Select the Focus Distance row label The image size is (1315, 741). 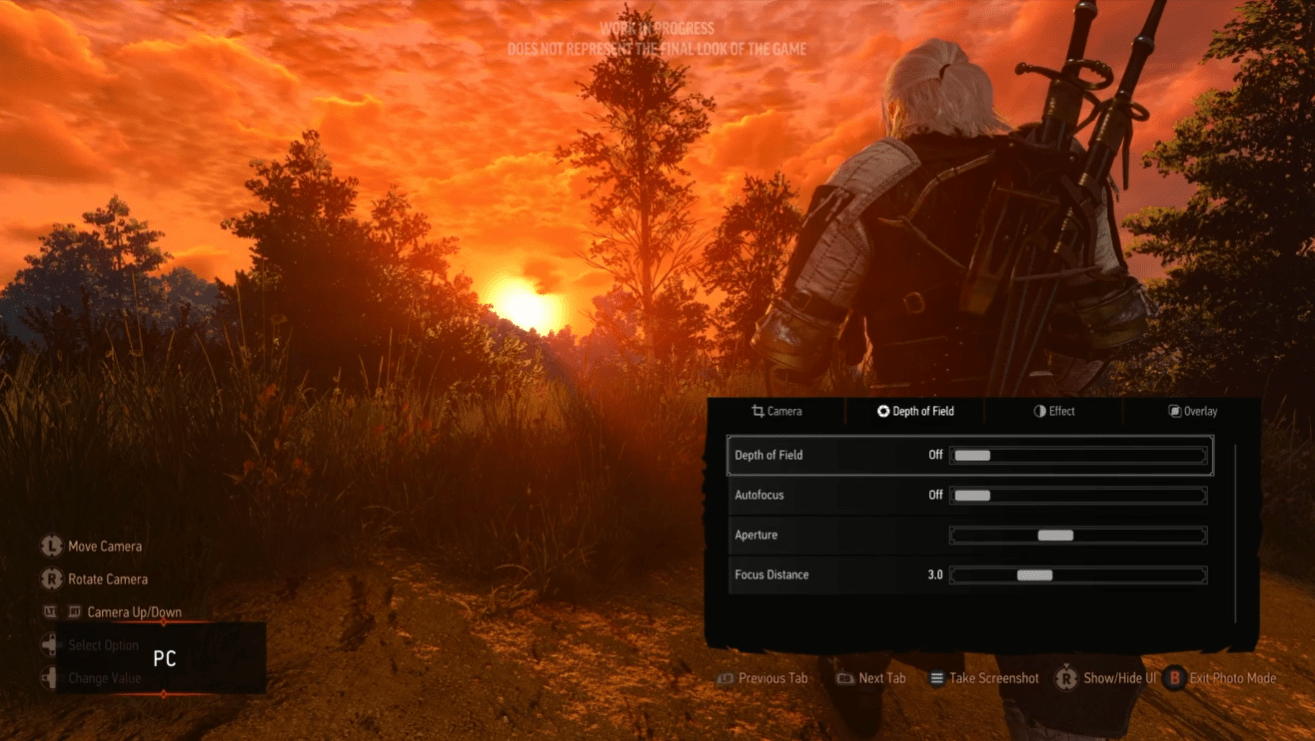click(x=772, y=575)
